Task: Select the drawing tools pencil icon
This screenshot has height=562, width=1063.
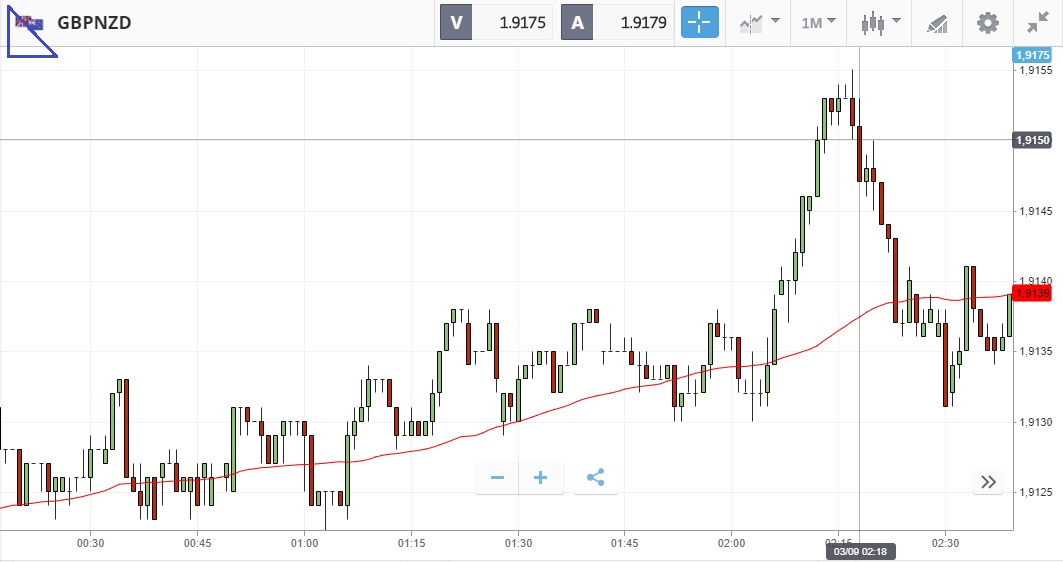Action: [x=937, y=22]
